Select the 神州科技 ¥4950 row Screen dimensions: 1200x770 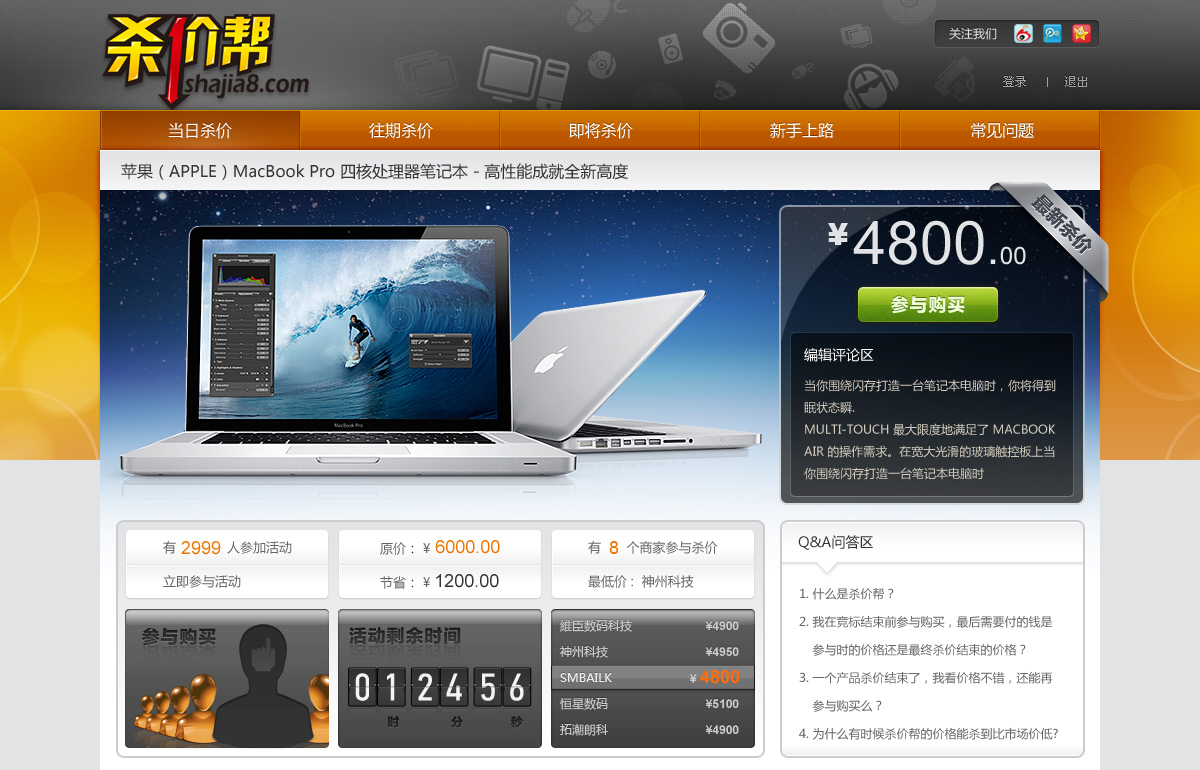click(653, 652)
